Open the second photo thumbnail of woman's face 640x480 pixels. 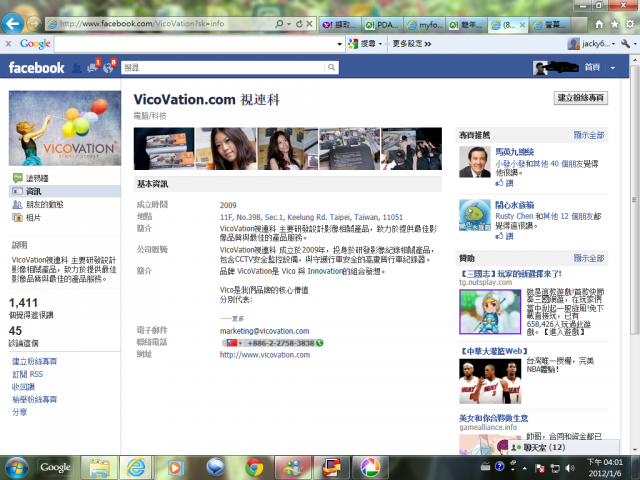click(226, 149)
